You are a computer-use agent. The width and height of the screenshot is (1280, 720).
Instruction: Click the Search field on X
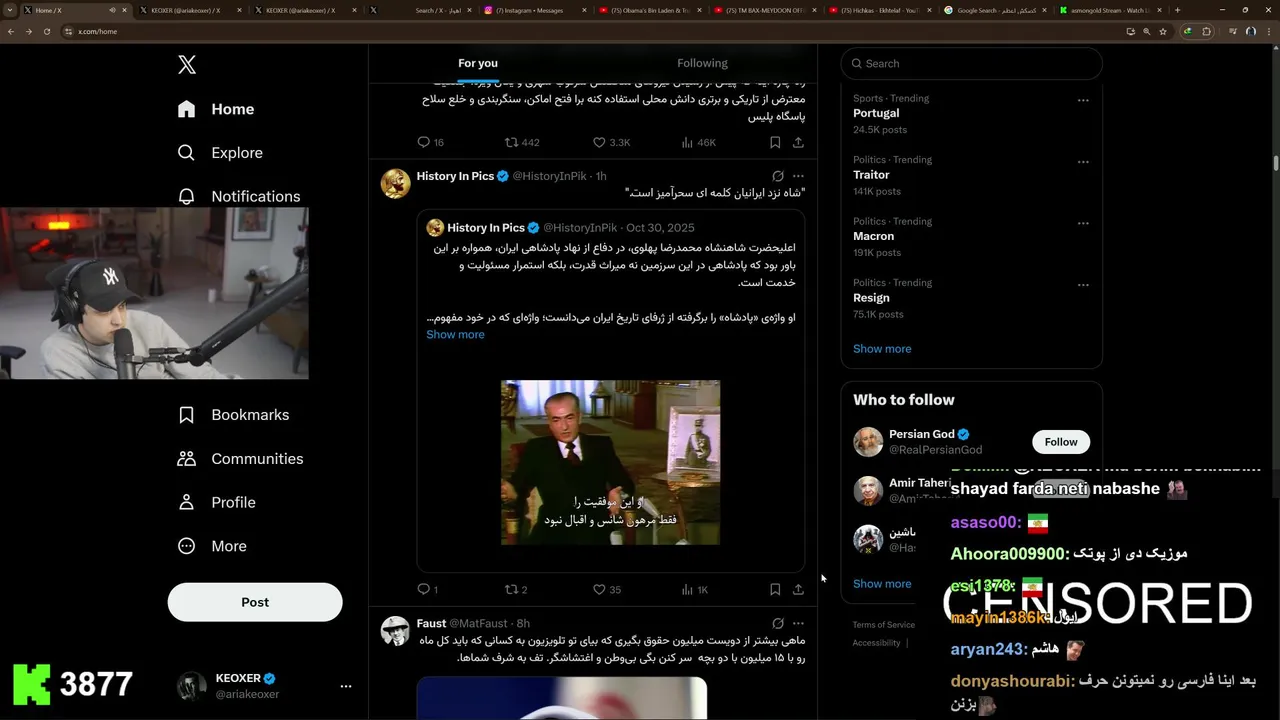pyautogui.click(x=971, y=63)
